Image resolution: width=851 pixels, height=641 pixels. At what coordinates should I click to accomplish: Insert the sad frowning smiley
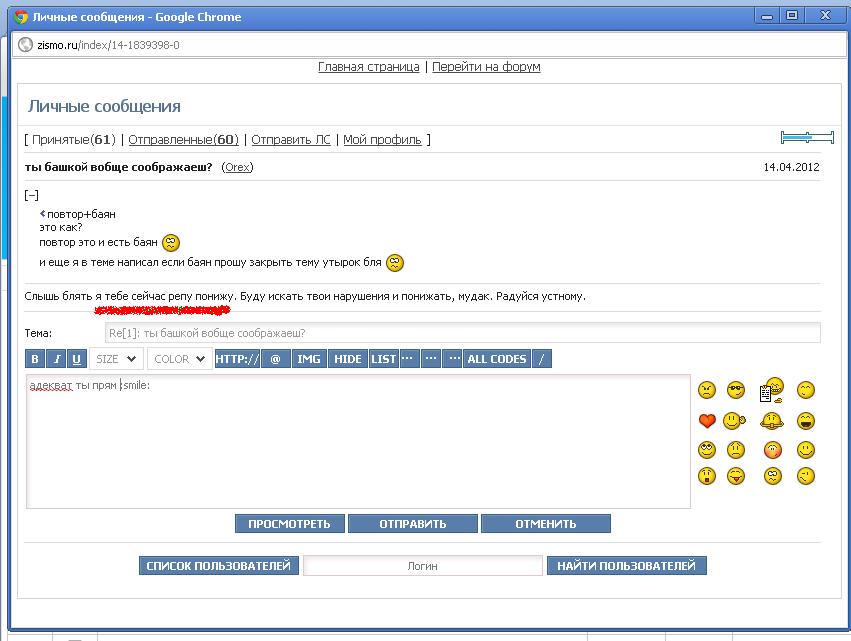click(x=735, y=449)
